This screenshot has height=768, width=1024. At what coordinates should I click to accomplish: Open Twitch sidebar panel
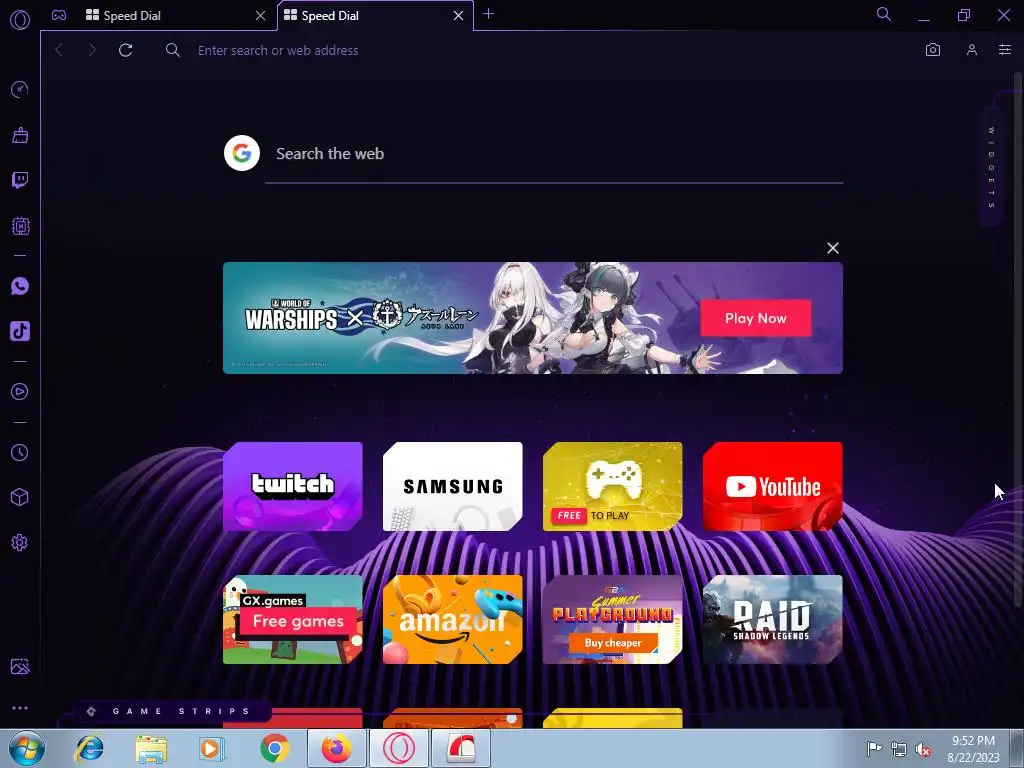[20, 180]
